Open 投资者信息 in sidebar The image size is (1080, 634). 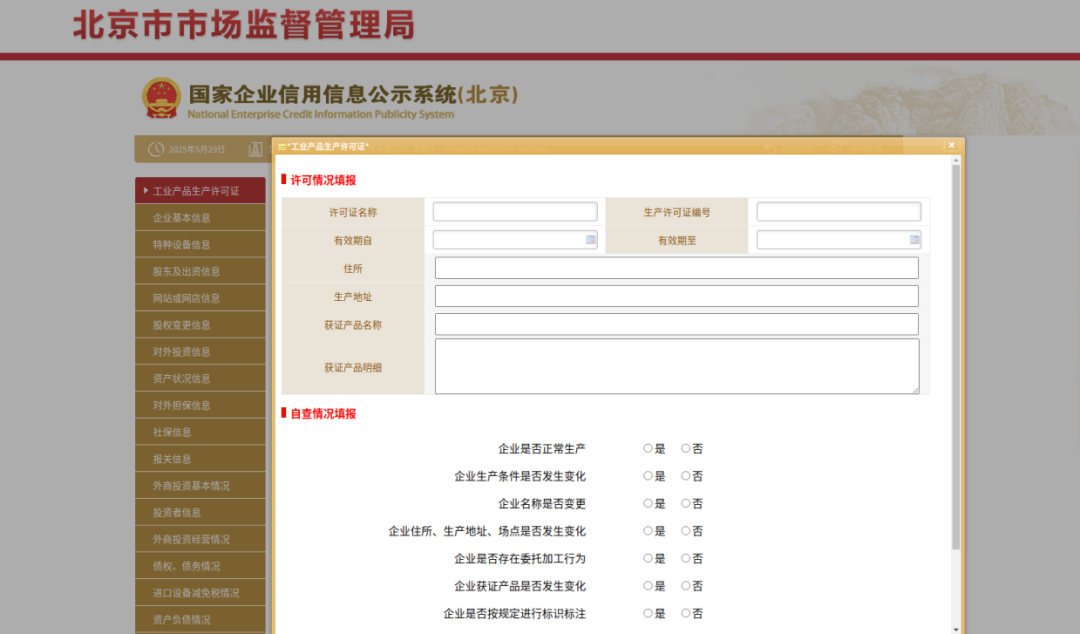(x=200, y=513)
